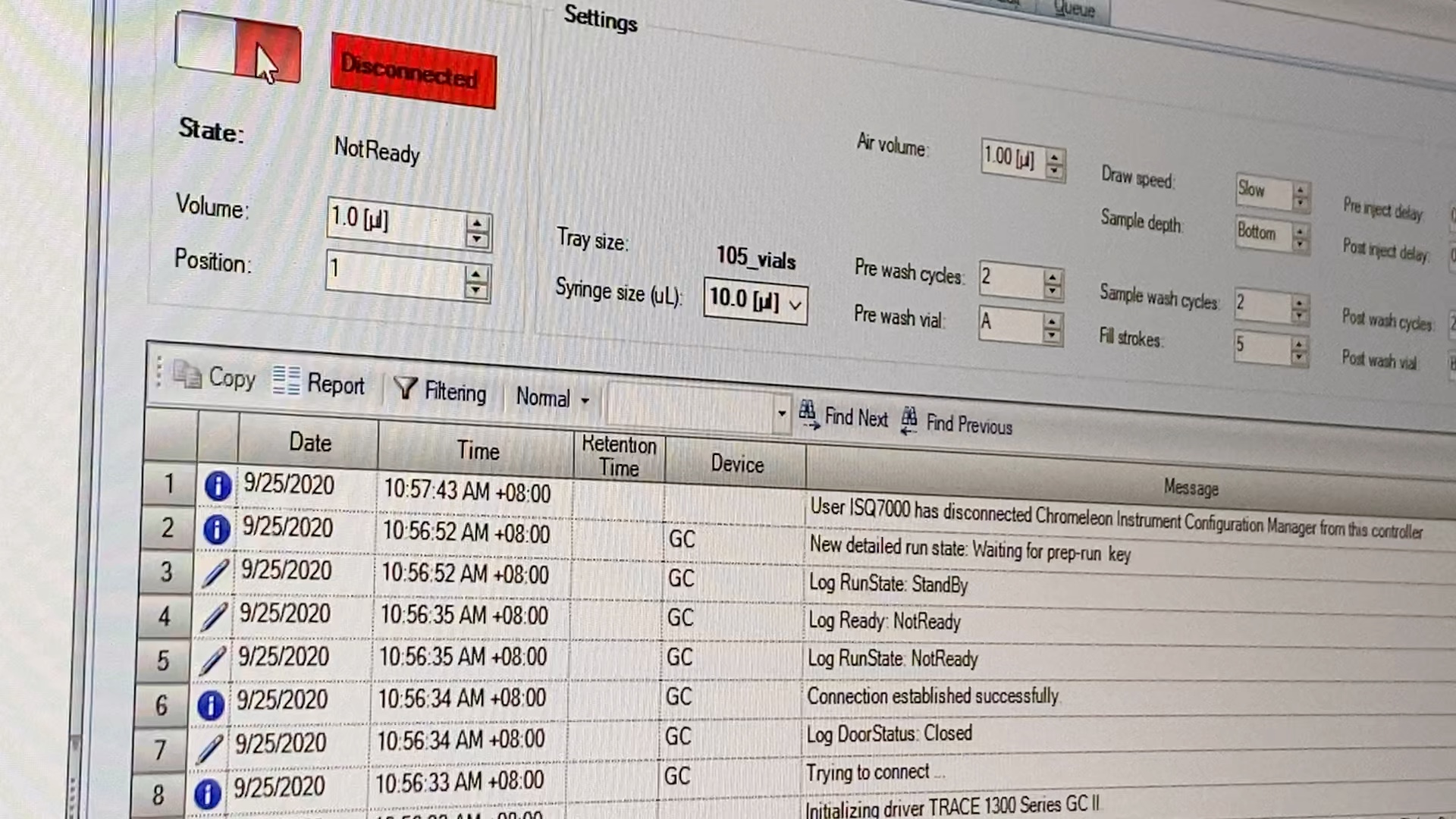Image resolution: width=1456 pixels, height=819 pixels.
Task: Select row header number 1
Action: [170, 483]
